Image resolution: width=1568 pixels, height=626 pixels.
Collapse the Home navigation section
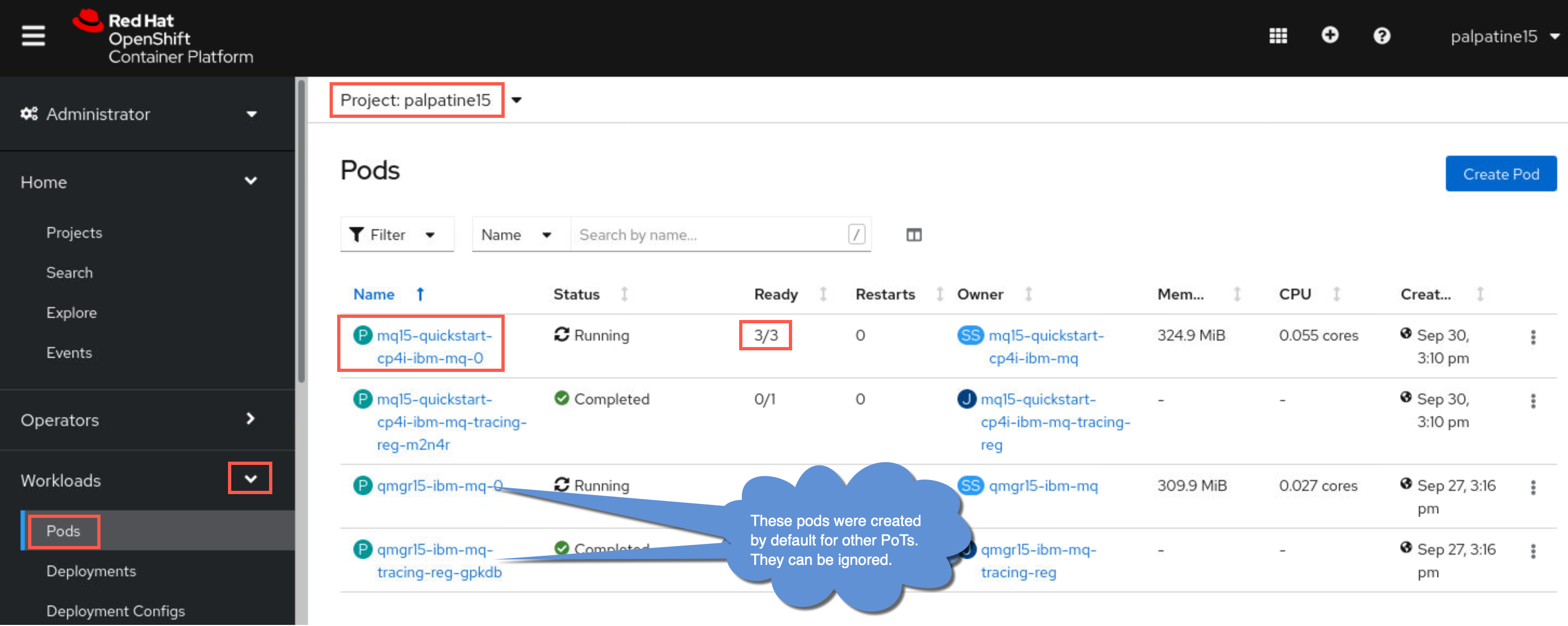(139, 182)
